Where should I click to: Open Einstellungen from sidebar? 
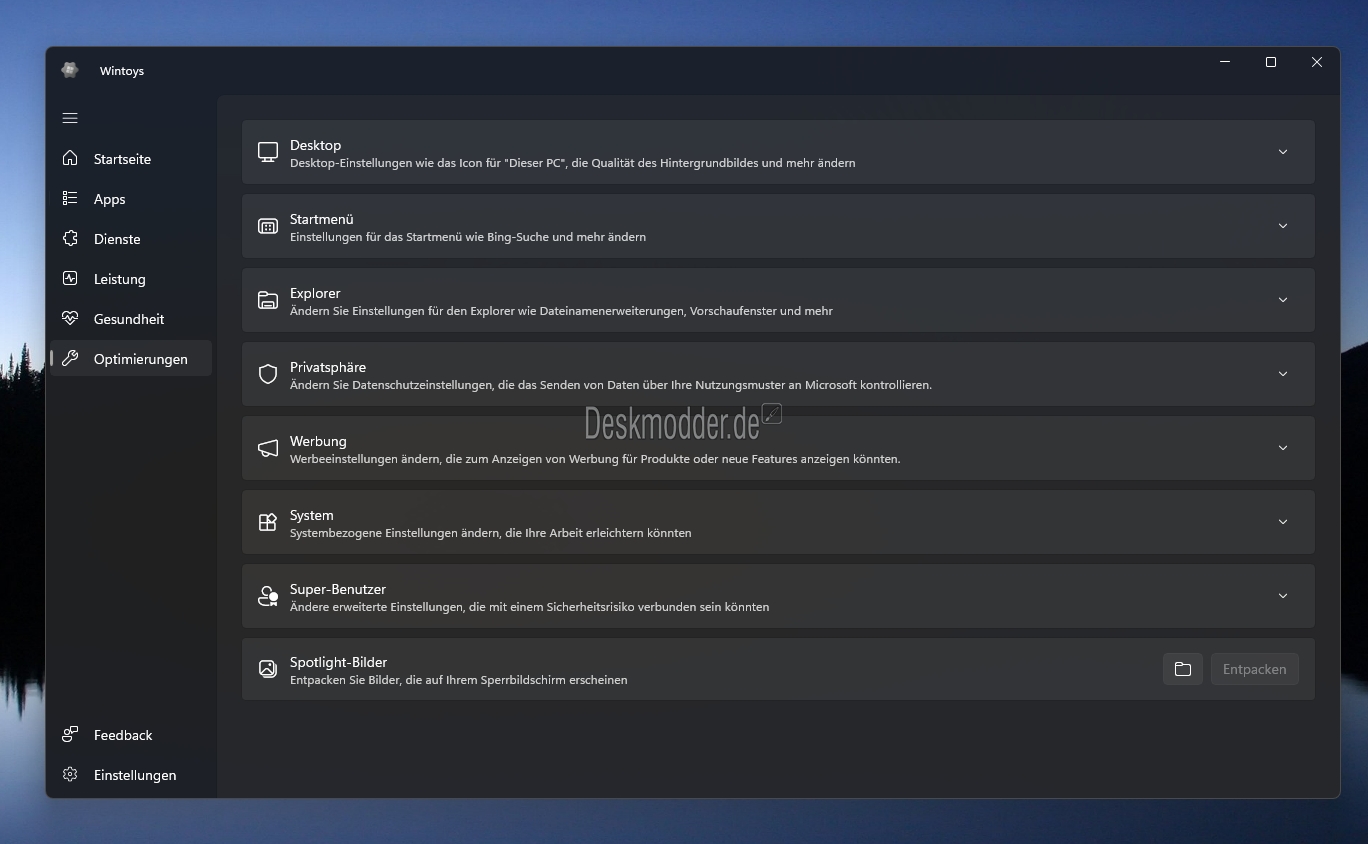(131, 774)
